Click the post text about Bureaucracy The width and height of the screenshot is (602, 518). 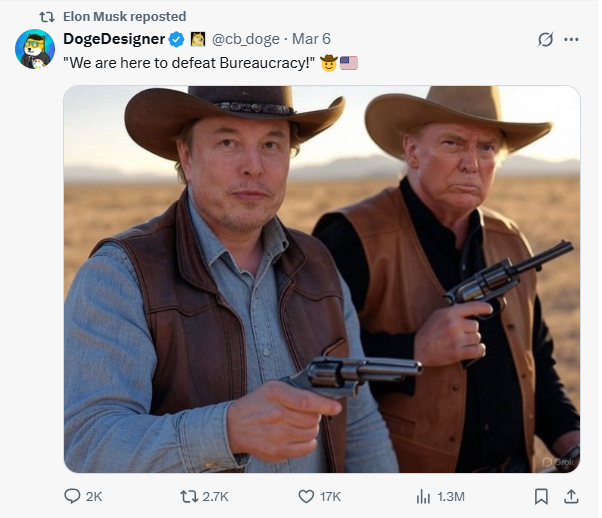189,63
